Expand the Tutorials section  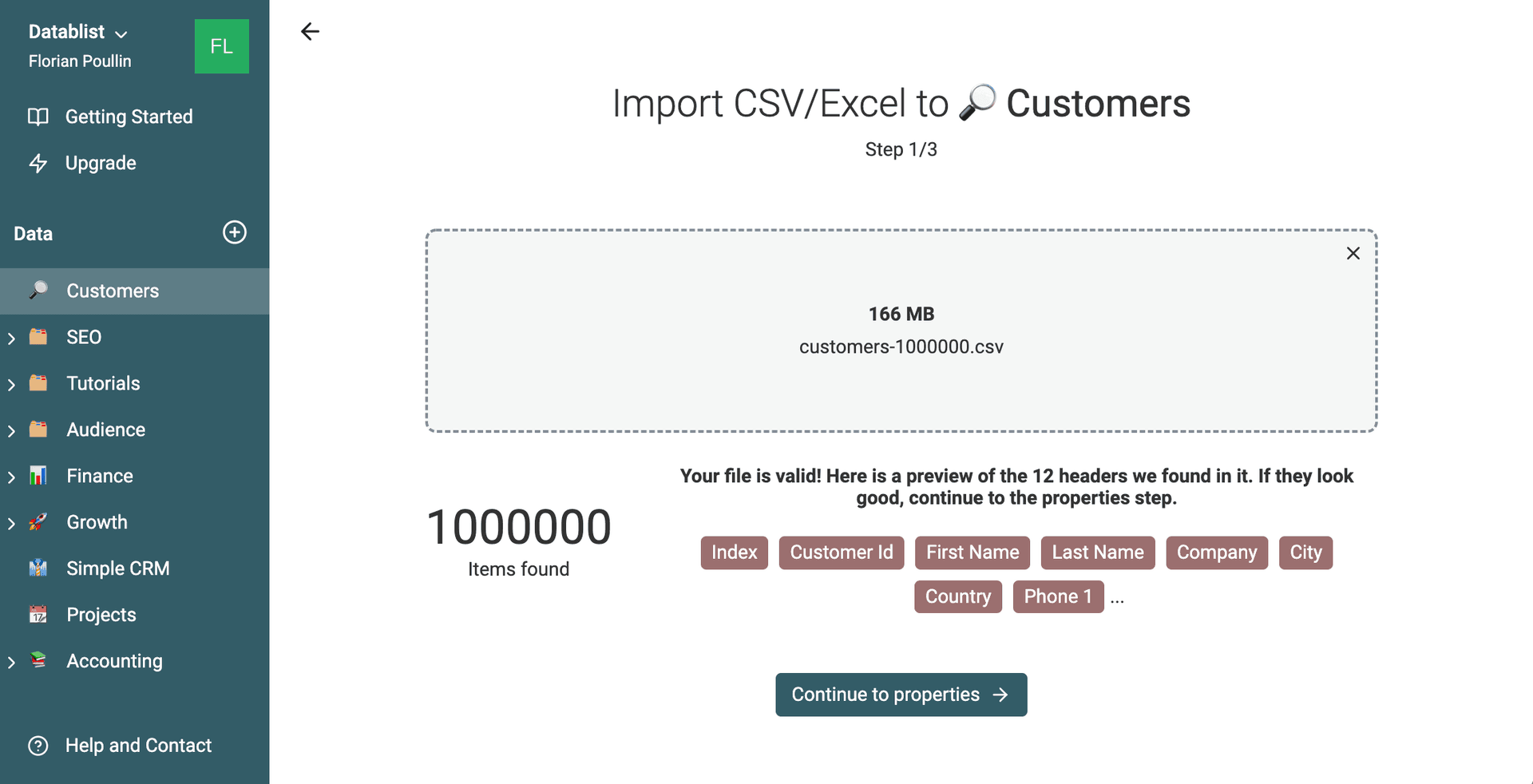[11, 383]
